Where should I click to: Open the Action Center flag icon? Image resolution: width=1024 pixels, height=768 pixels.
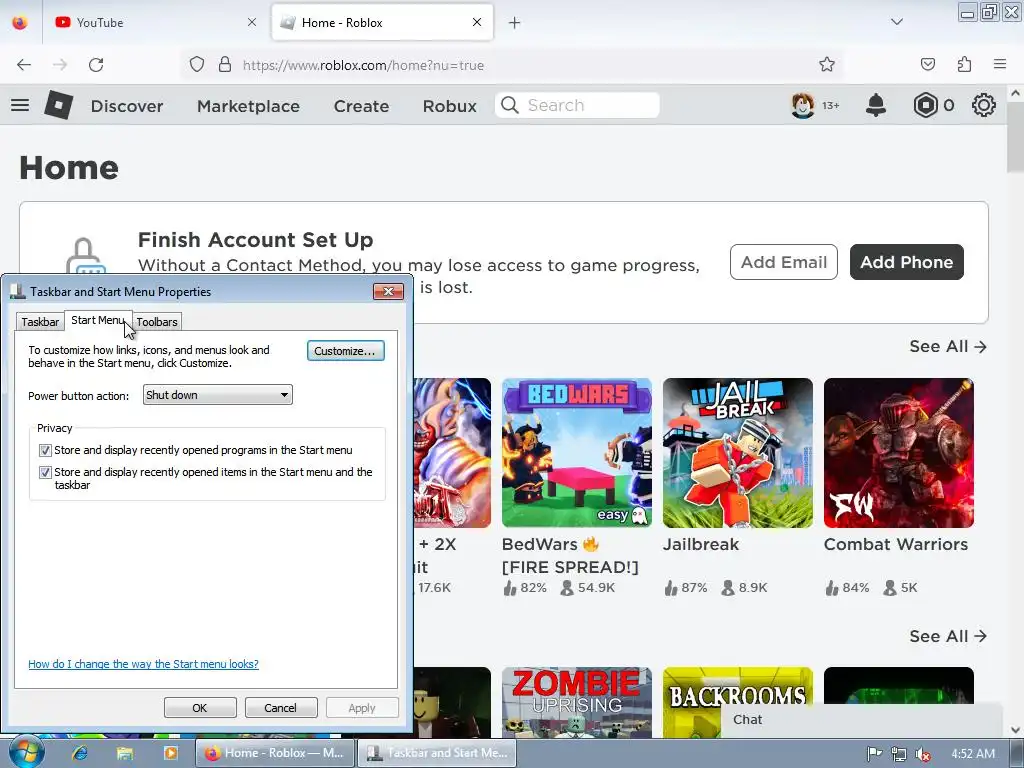click(874, 754)
